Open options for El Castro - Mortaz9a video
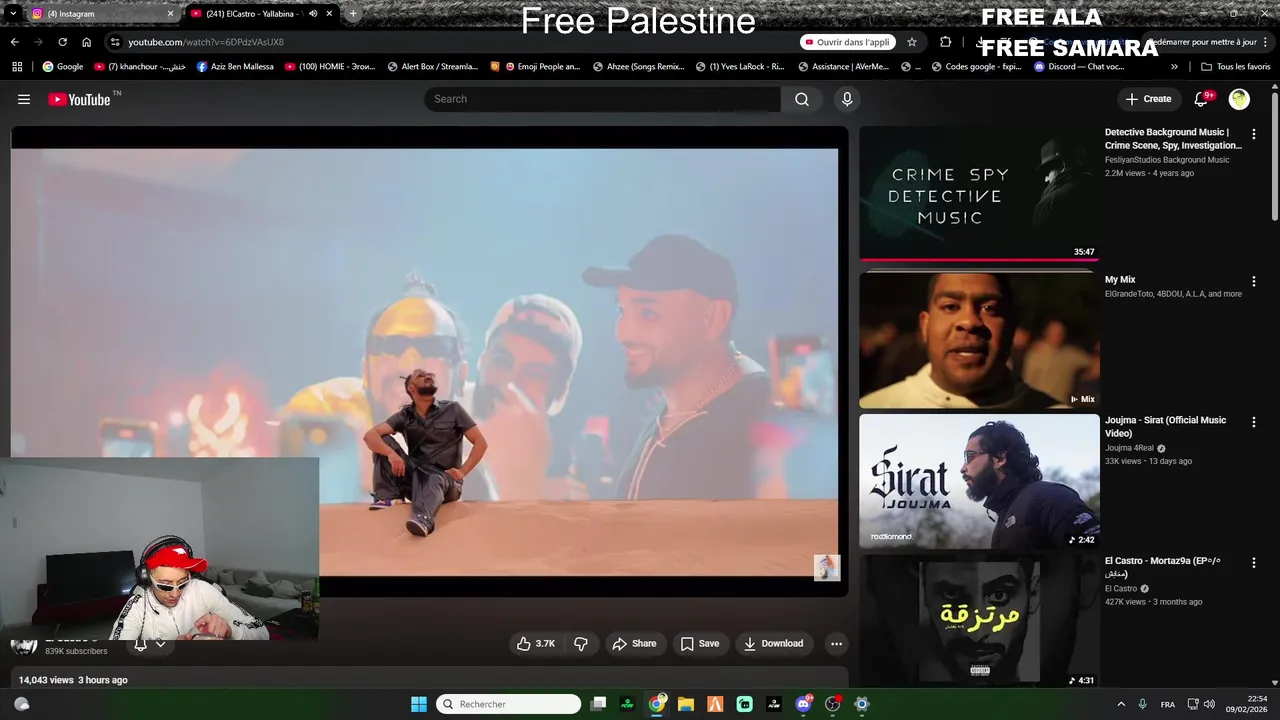The image size is (1280, 720). coord(1253,563)
